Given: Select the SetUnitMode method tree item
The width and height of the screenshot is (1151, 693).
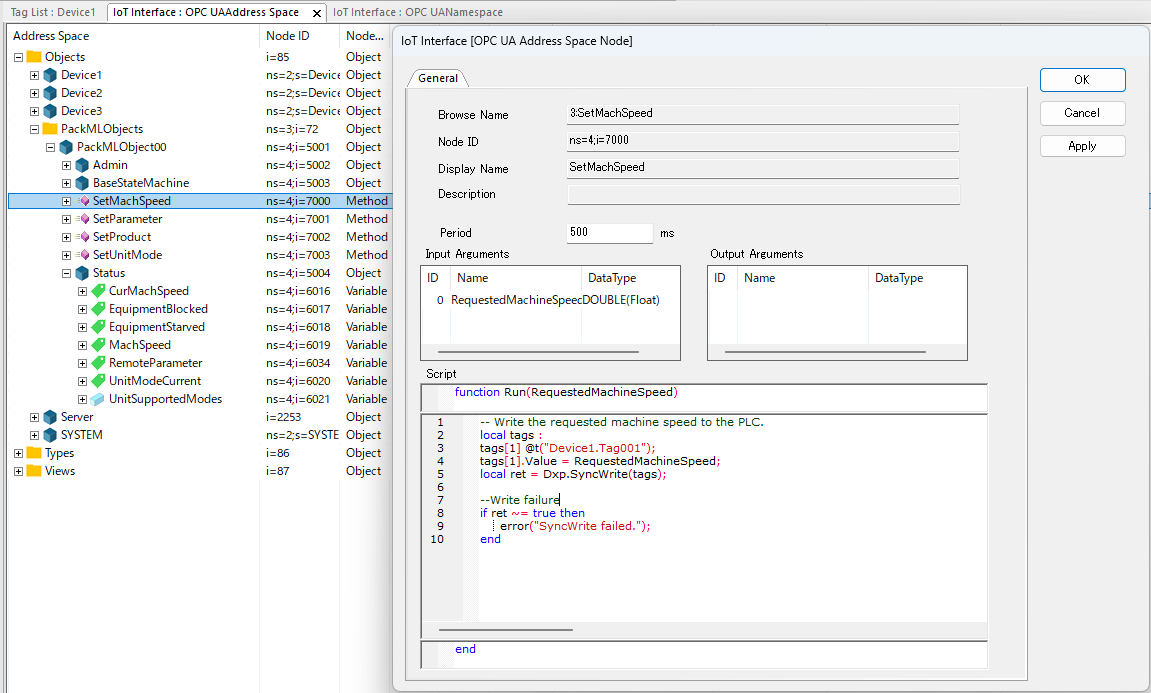Looking at the screenshot, I should [127, 255].
